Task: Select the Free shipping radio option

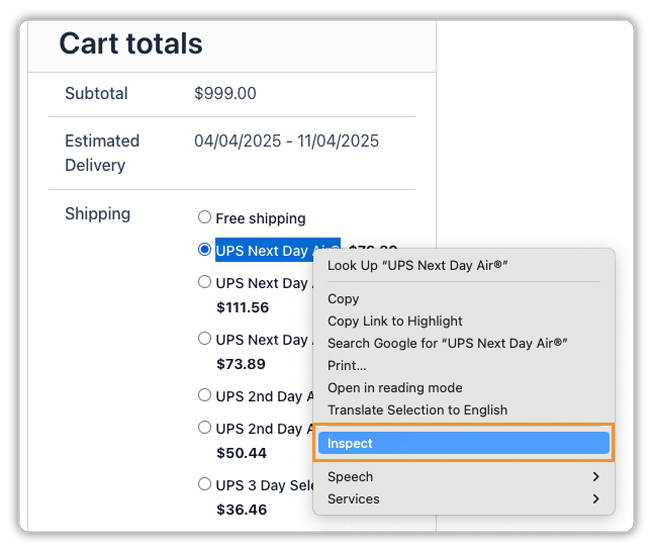Action: 204,217
